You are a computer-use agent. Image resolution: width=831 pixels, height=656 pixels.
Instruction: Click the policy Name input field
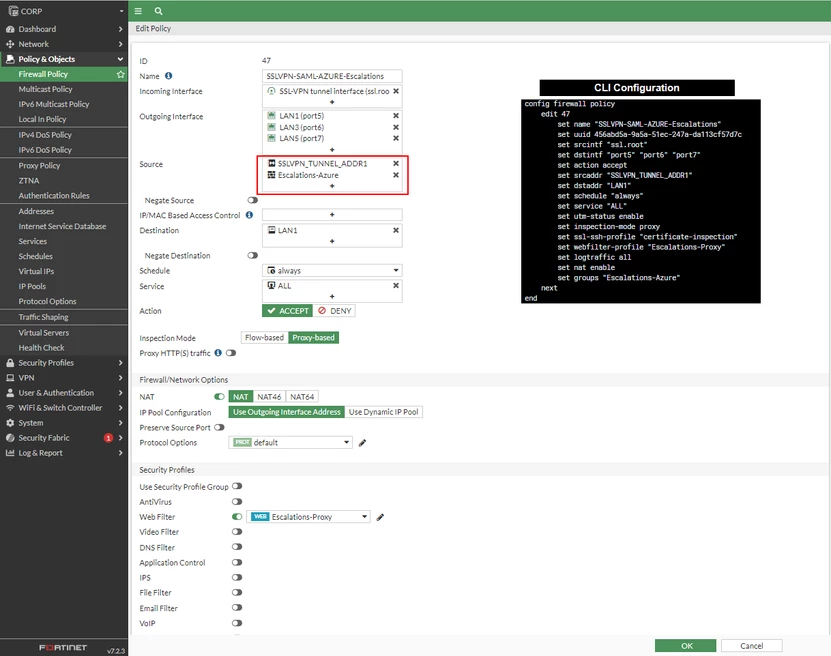click(332, 76)
